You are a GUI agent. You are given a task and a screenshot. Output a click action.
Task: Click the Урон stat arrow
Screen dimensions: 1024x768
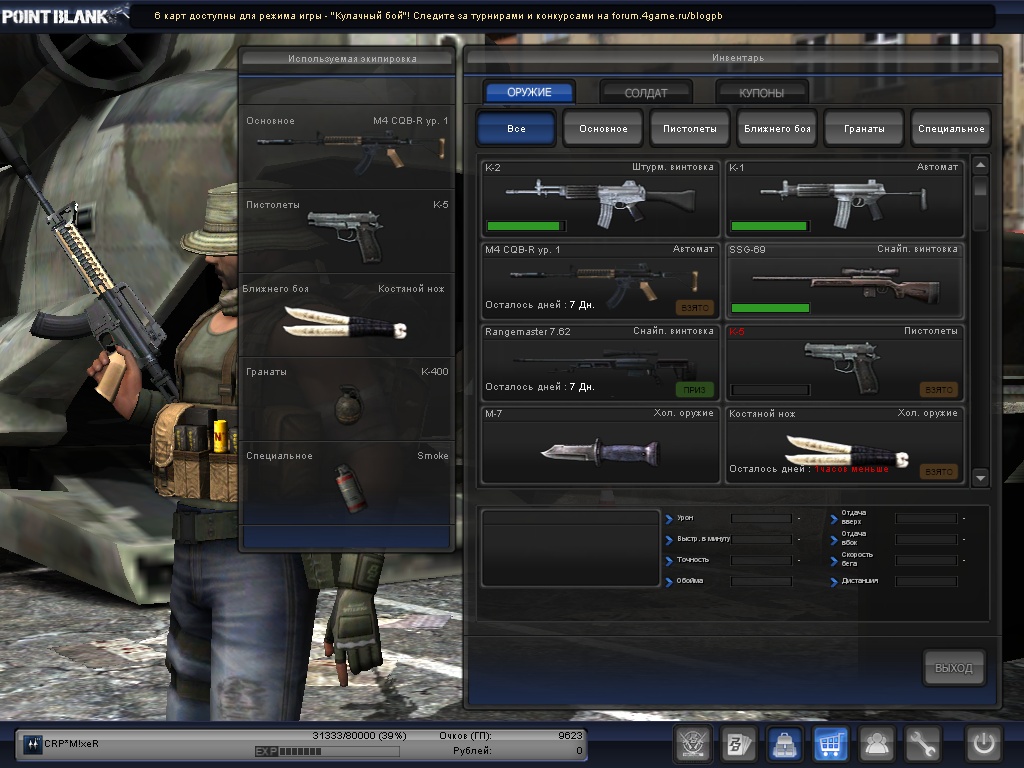(x=669, y=519)
